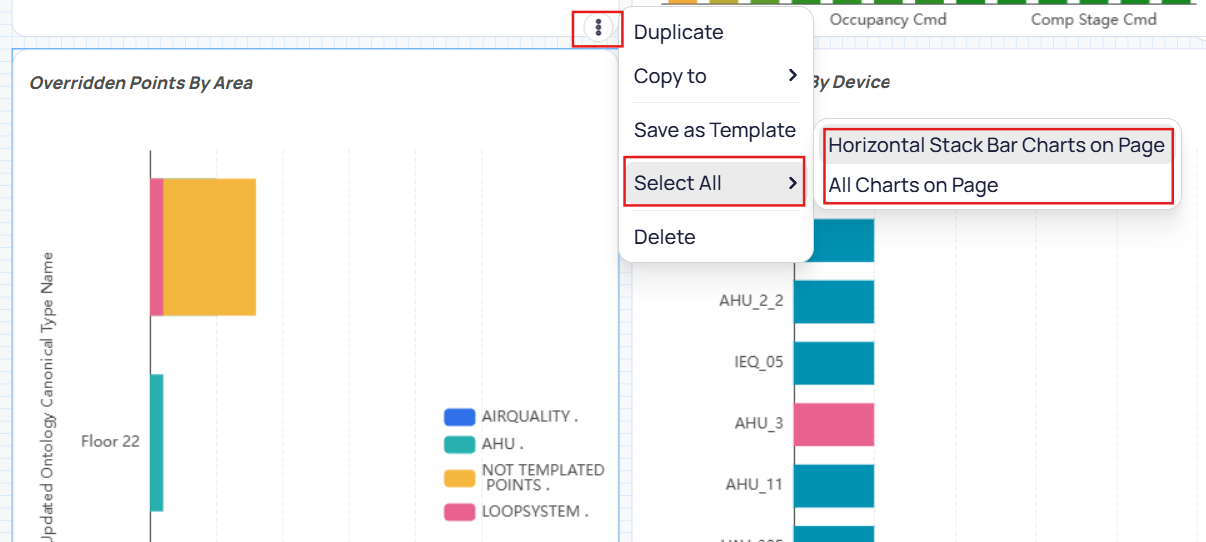The height and width of the screenshot is (542, 1206).
Task: Select the blue IEQ_05 bar
Action: click(x=834, y=363)
